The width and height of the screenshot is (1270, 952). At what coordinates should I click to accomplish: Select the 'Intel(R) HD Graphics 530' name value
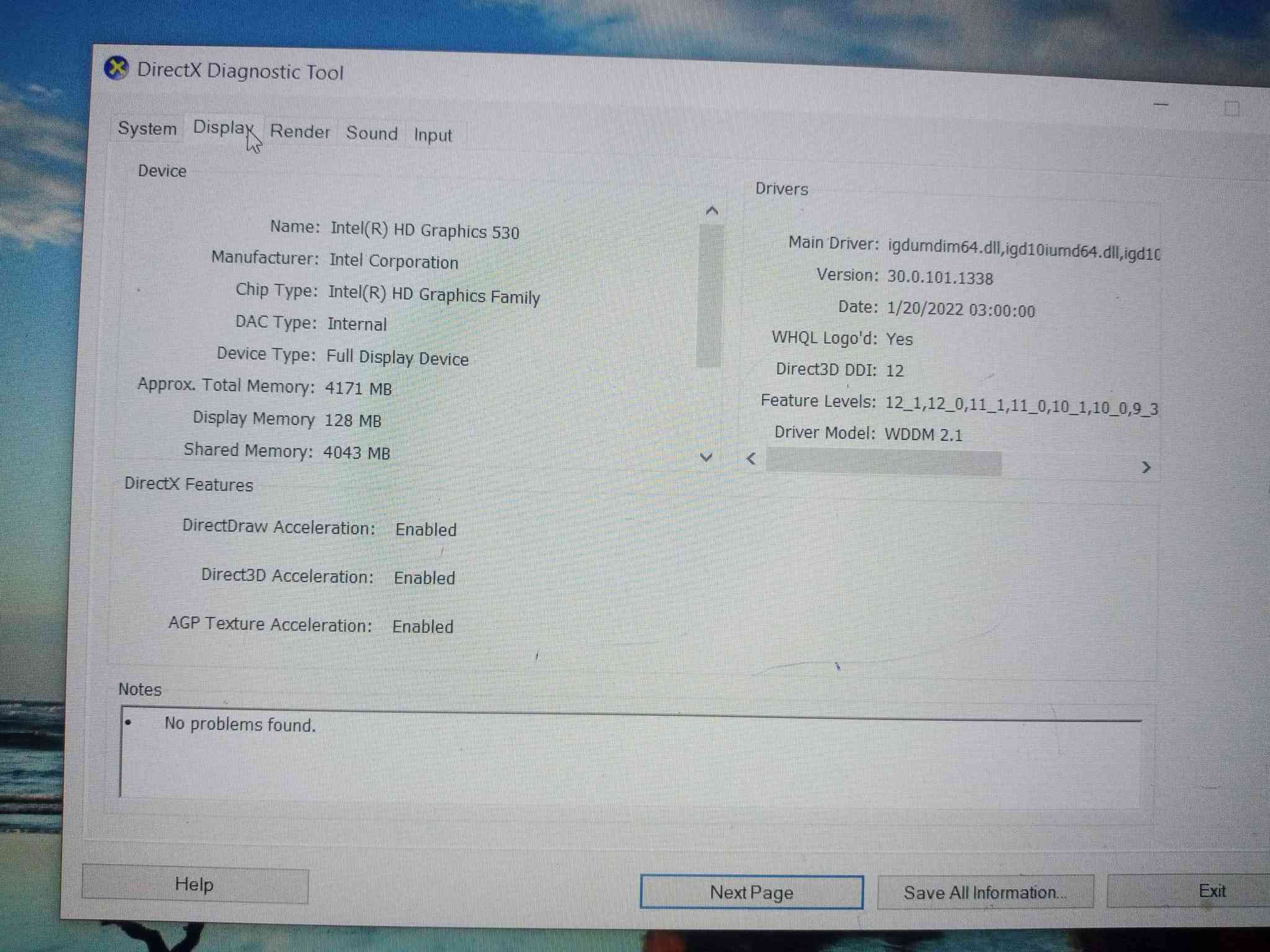coord(425,230)
